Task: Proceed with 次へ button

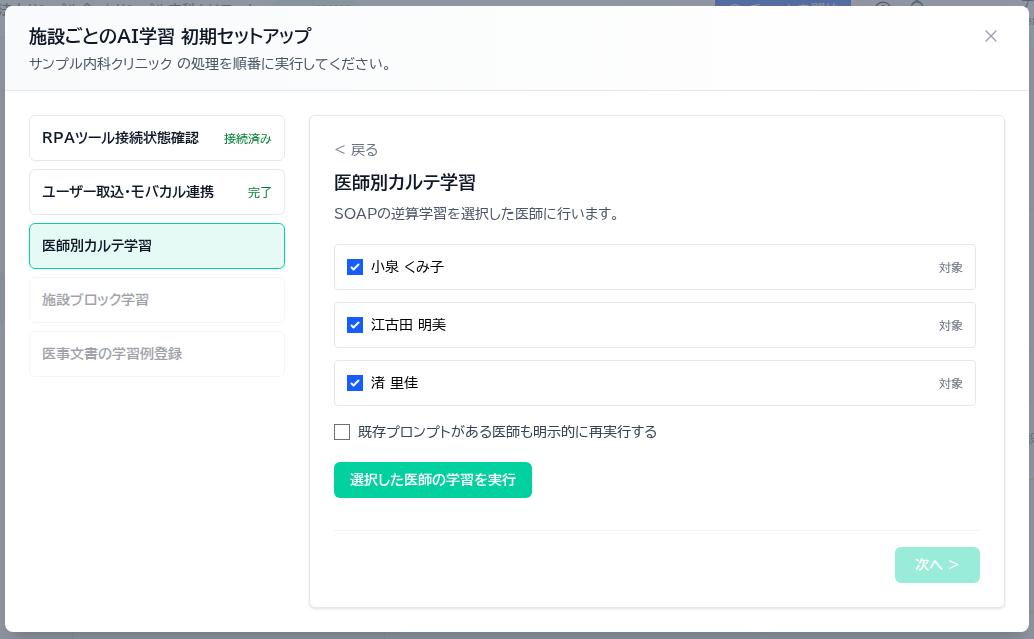Action: point(937,564)
